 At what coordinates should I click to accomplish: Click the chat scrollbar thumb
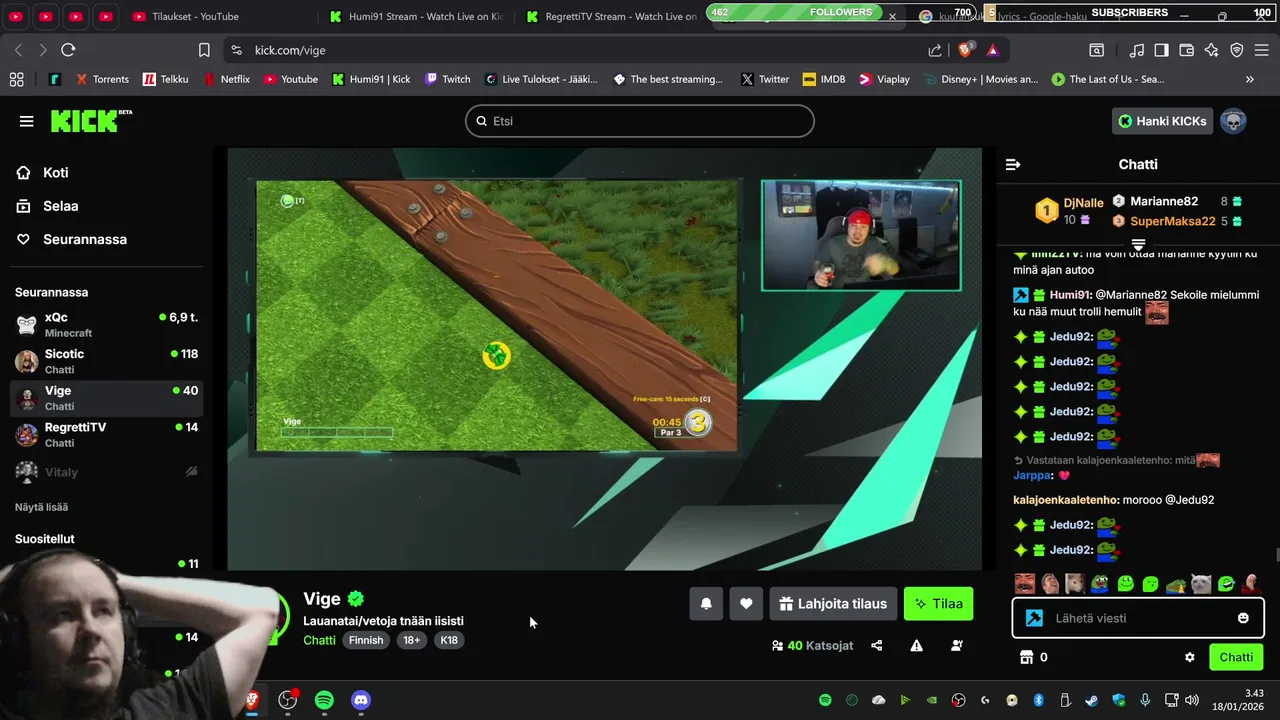[1277, 556]
